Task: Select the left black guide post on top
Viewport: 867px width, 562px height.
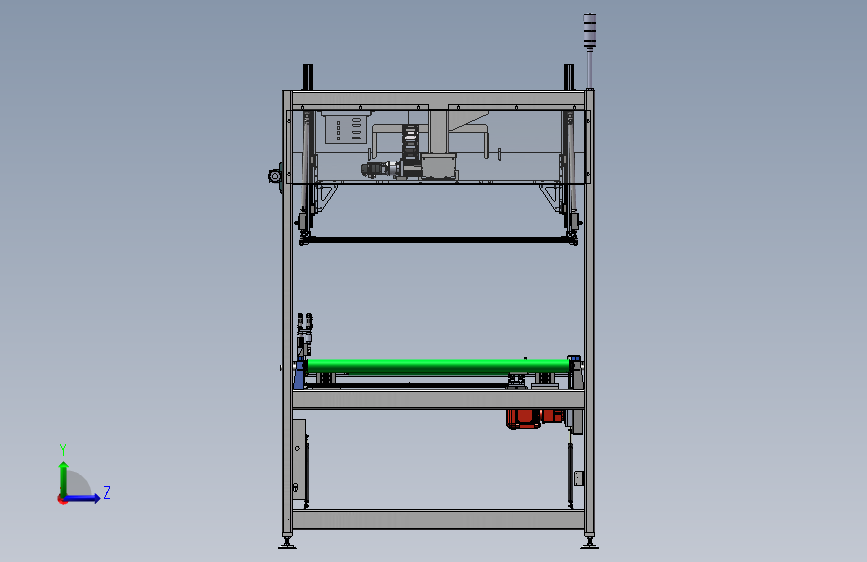Action: point(307,77)
